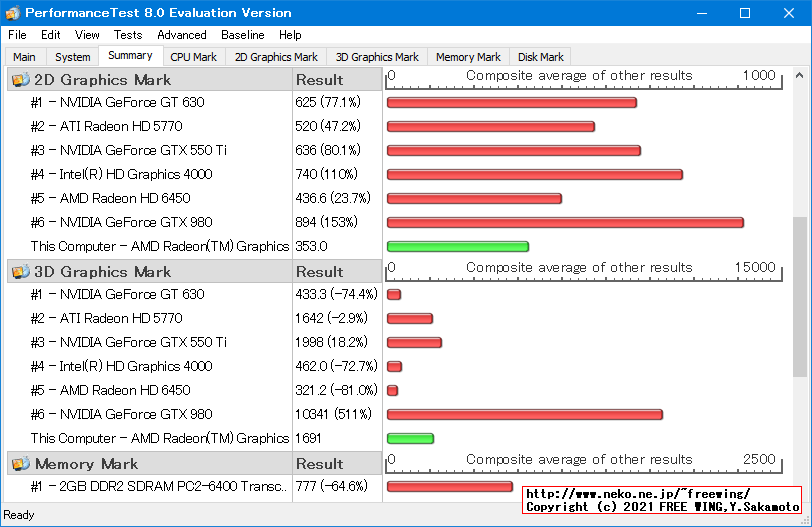Open the Edit menu

(51, 35)
